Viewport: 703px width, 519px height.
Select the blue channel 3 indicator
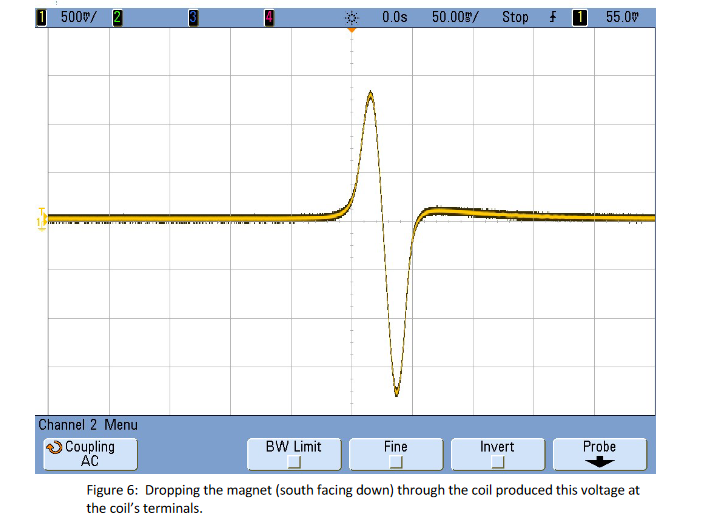[x=193, y=18]
